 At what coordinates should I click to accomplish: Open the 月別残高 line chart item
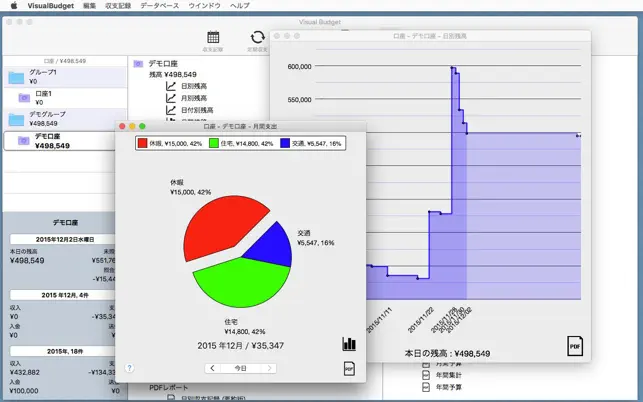click(x=187, y=98)
